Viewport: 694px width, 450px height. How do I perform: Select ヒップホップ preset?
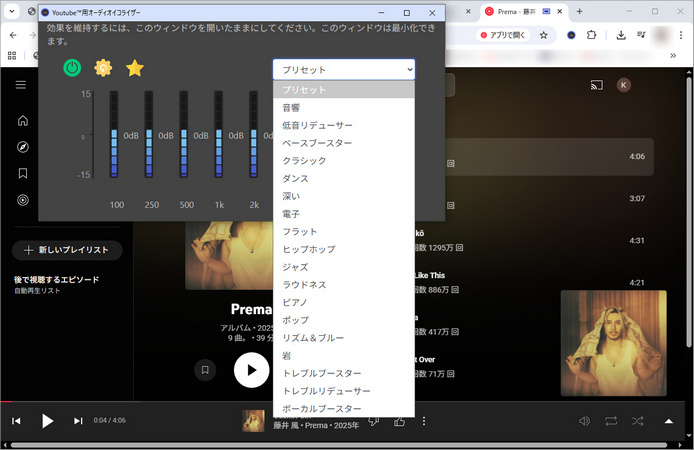344,249
